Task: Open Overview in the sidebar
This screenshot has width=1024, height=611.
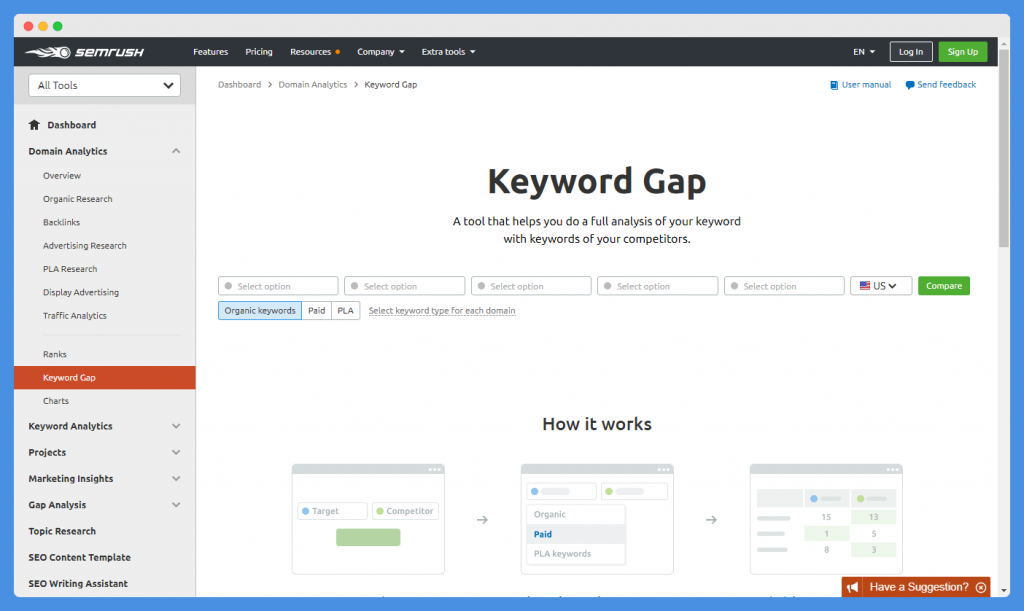Action: (62, 176)
